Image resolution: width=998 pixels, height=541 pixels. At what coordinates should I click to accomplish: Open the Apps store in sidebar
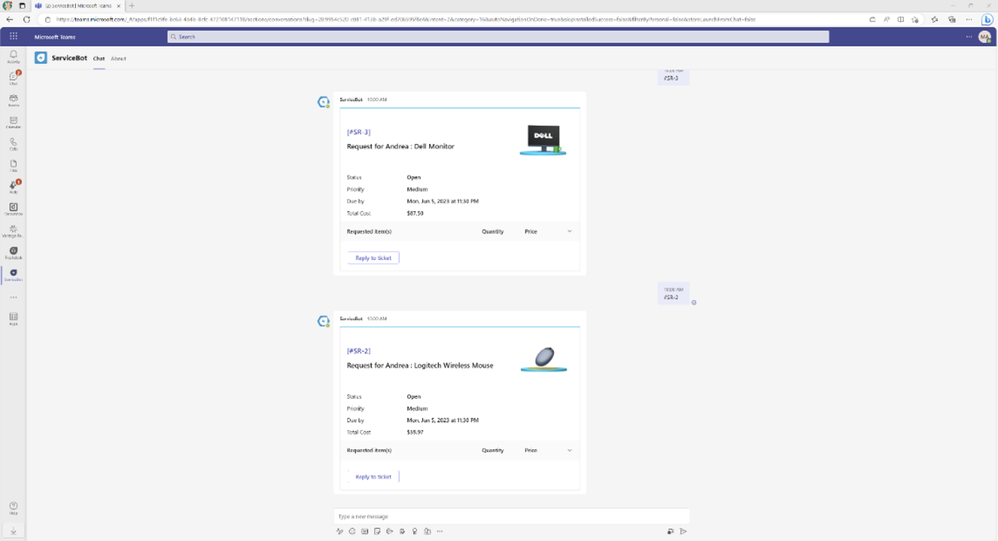13,318
